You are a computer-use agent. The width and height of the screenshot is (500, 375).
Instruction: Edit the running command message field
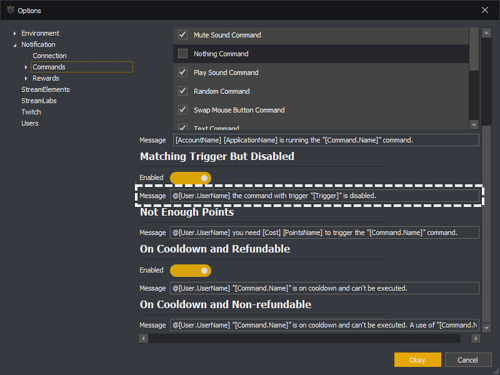pos(326,140)
